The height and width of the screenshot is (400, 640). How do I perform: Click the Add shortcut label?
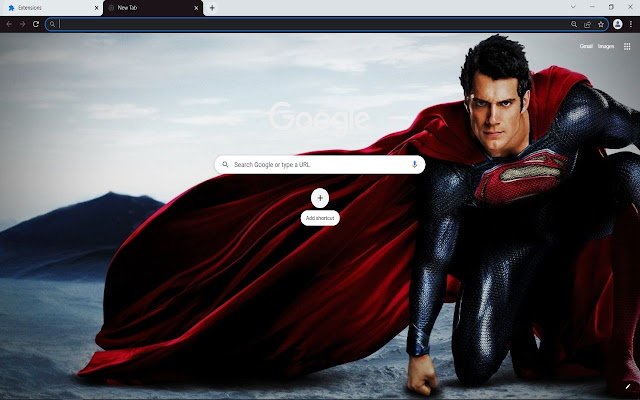point(320,218)
